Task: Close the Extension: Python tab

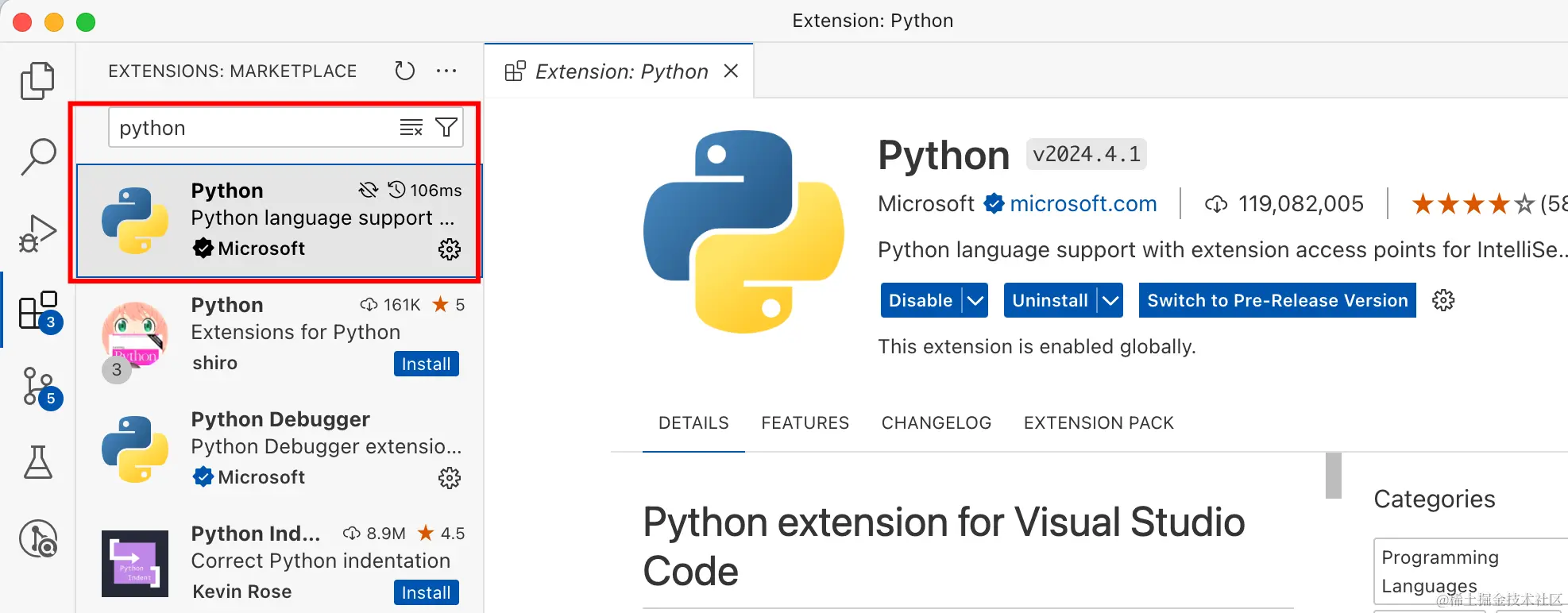Action: [731, 71]
